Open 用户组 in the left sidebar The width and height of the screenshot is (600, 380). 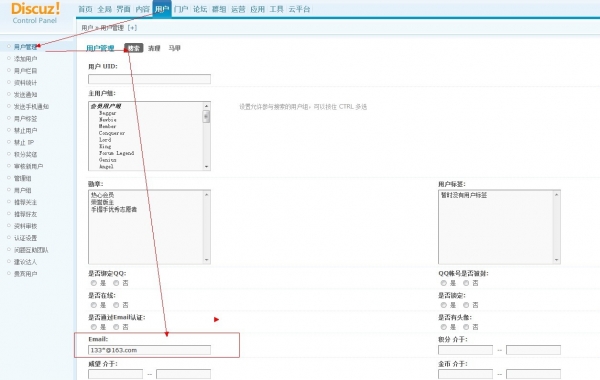(23, 190)
